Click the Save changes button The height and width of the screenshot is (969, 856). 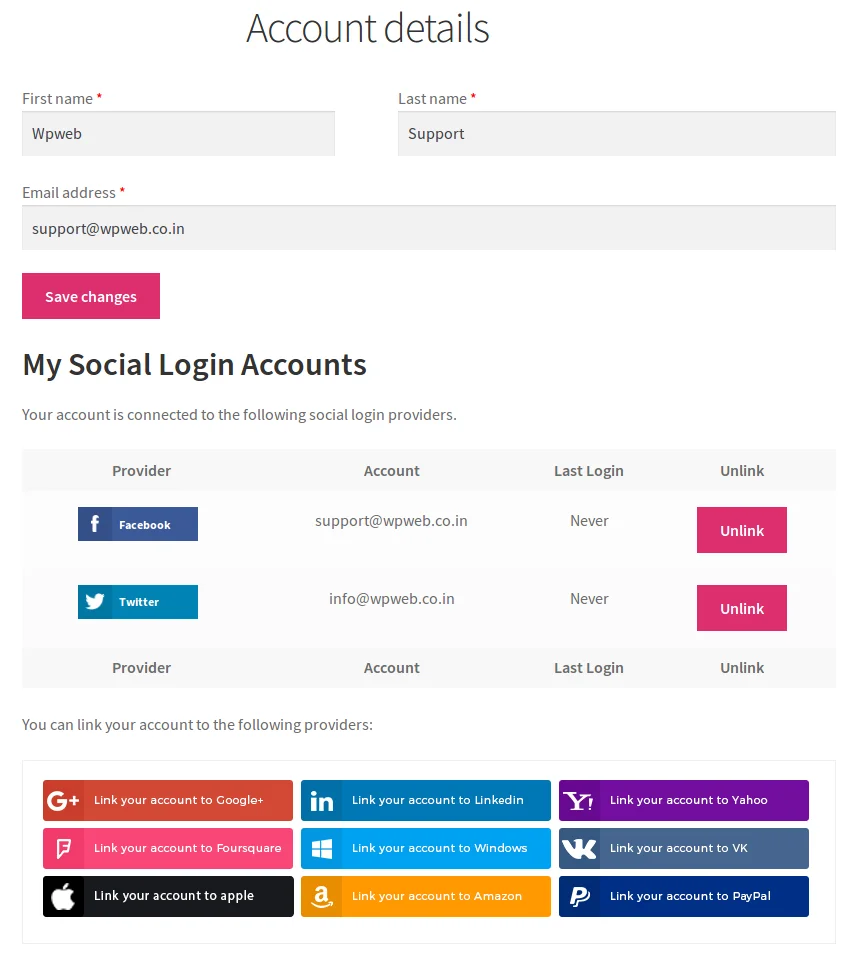point(90,296)
